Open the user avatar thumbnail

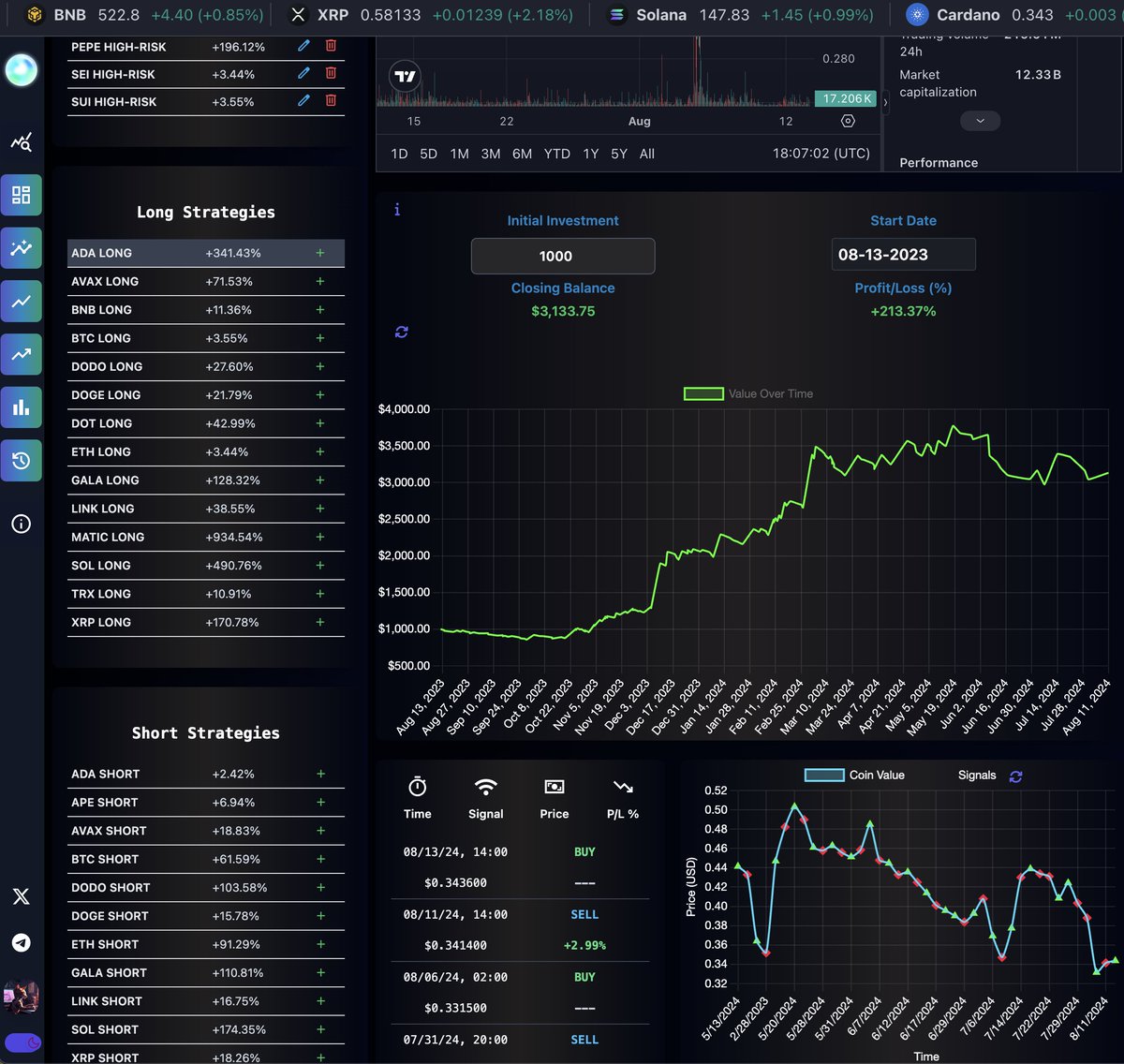click(21, 997)
